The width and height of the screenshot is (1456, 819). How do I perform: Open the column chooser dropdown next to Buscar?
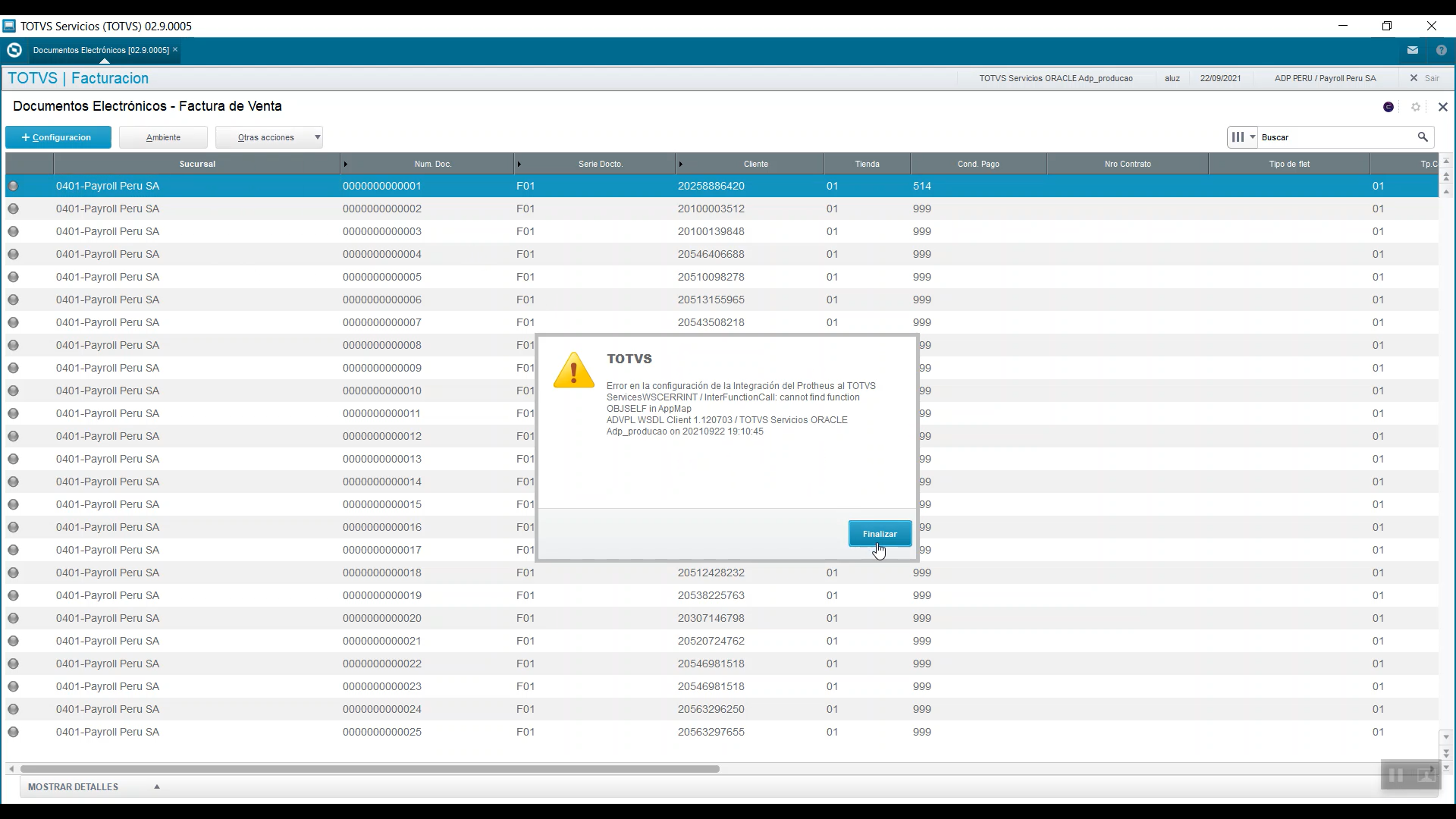1243,137
